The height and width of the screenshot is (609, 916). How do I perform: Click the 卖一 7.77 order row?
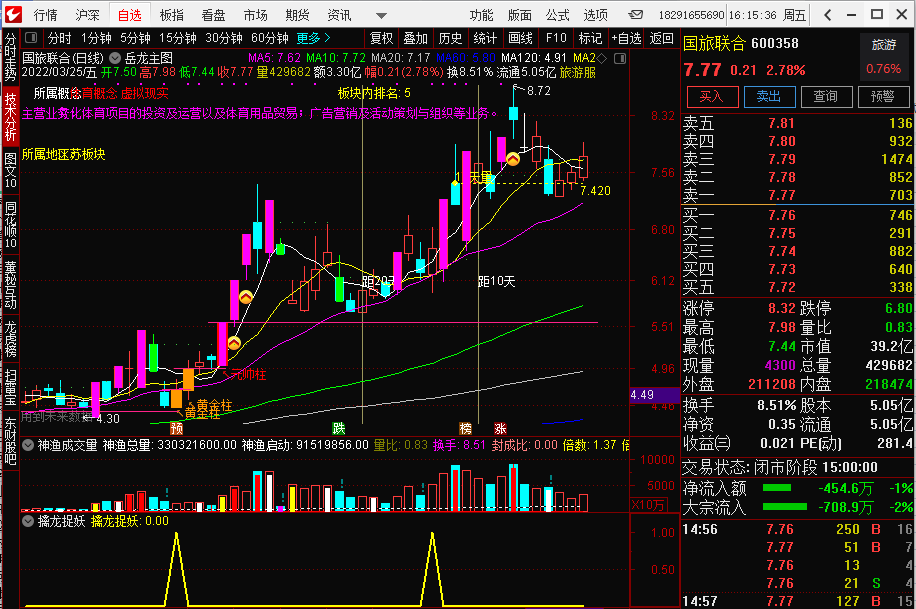798,195
